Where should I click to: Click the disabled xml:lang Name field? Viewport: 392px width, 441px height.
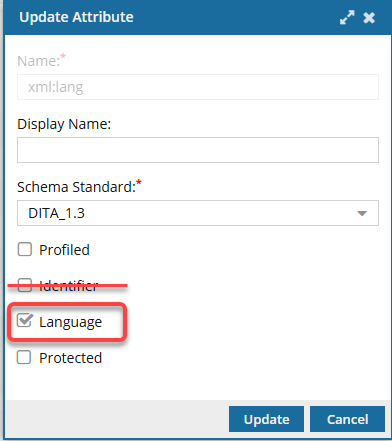tap(198, 87)
